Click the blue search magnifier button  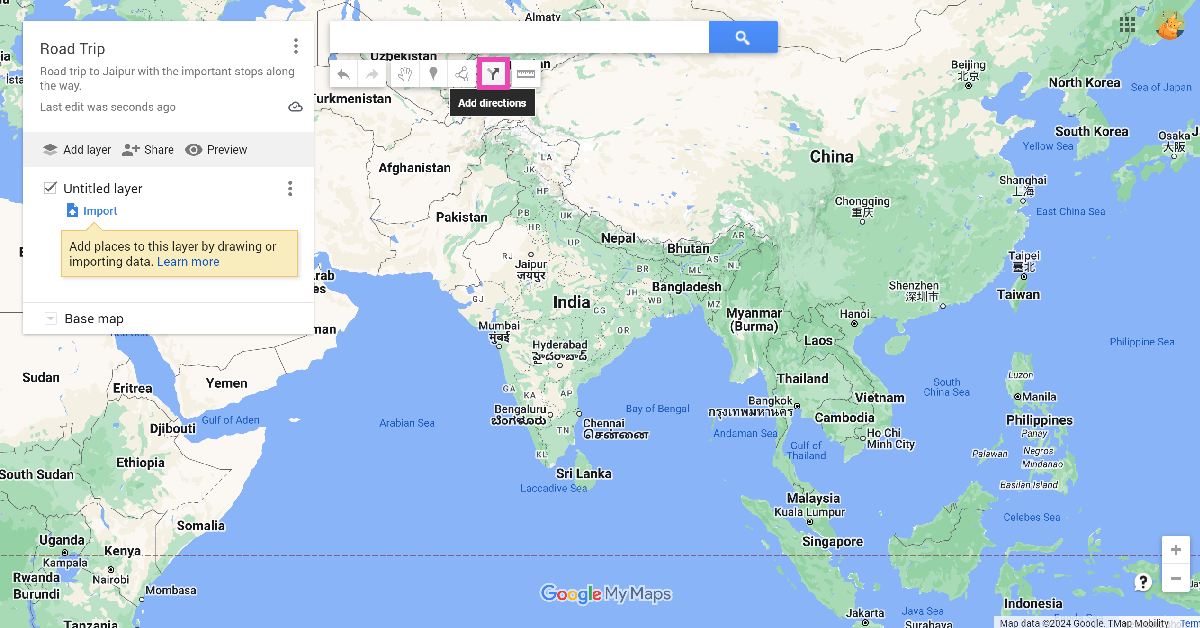743,38
